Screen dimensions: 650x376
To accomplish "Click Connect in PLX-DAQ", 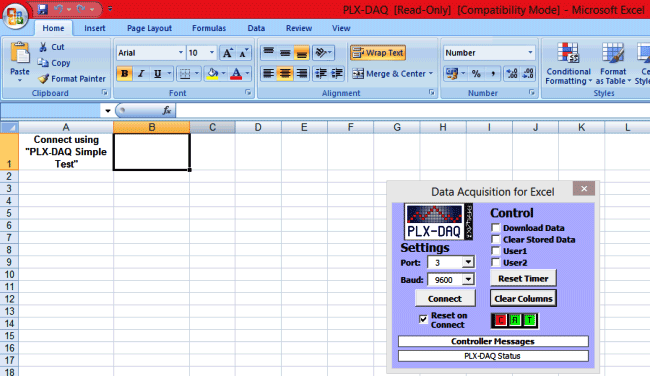I will coord(445,298).
